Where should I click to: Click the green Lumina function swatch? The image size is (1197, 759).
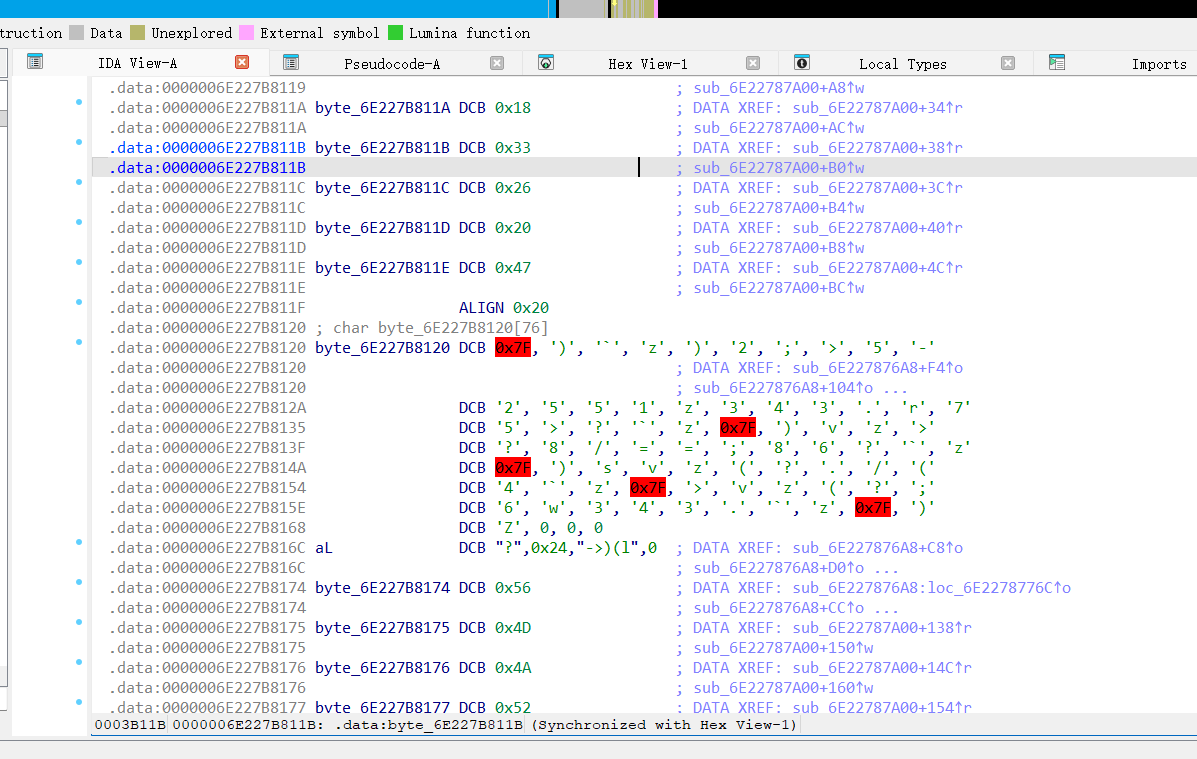(395, 33)
